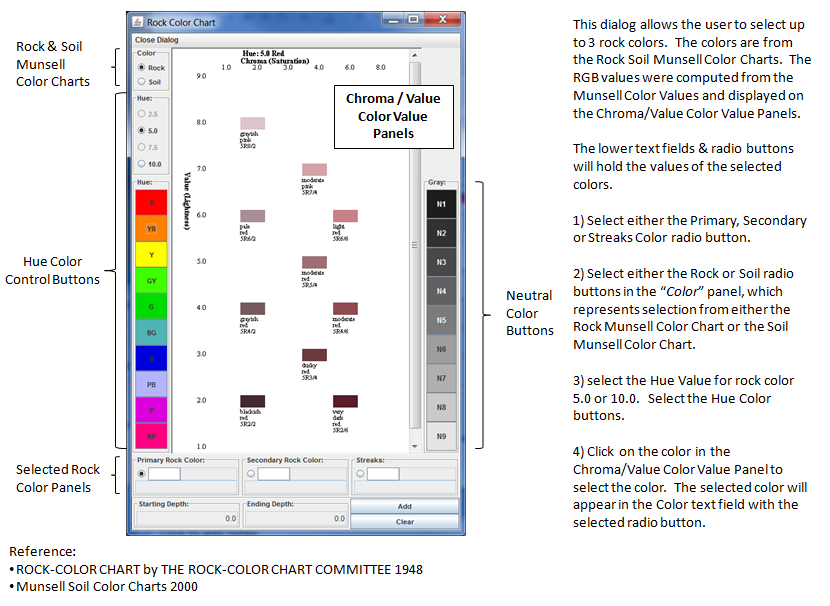The height and width of the screenshot is (606, 830).
Task: Click the Clear button
Action: tap(404, 522)
